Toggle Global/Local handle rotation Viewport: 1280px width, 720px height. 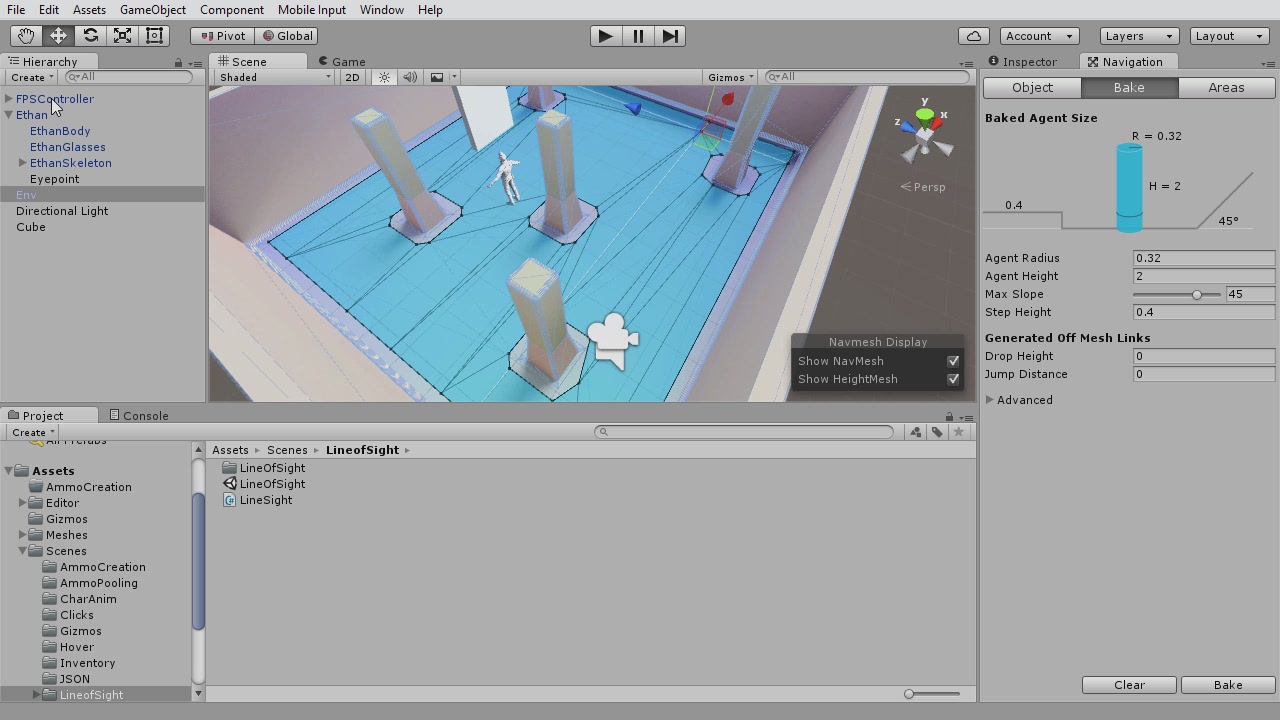pyautogui.click(x=286, y=36)
